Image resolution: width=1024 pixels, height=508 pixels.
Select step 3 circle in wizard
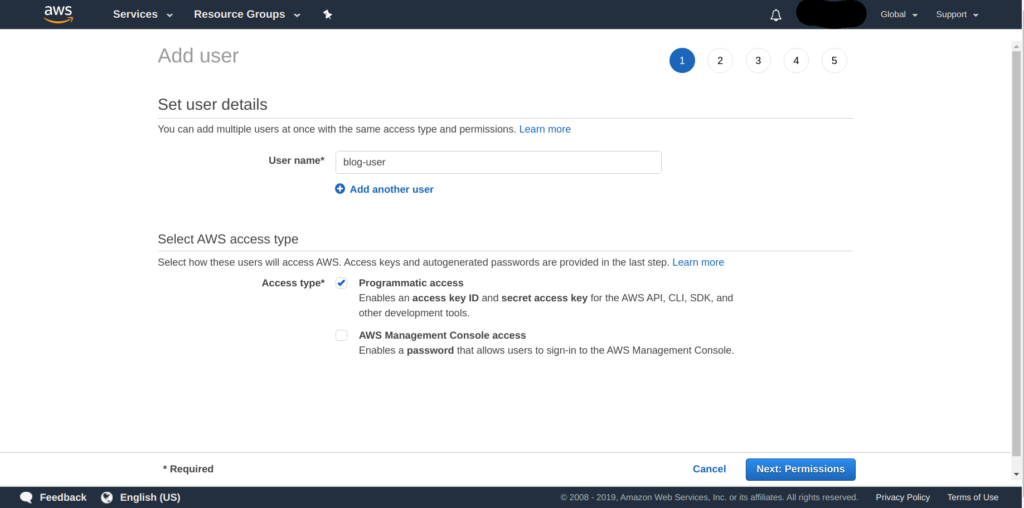click(x=758, y=61)
